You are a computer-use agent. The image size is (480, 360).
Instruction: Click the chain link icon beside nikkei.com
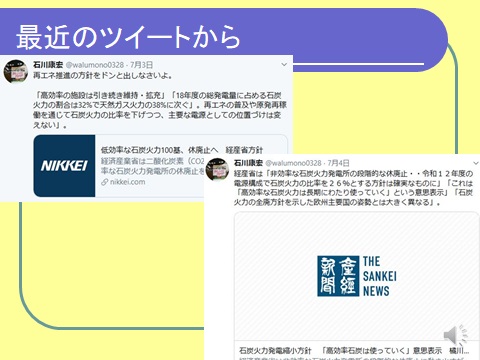tap(105, 182)
